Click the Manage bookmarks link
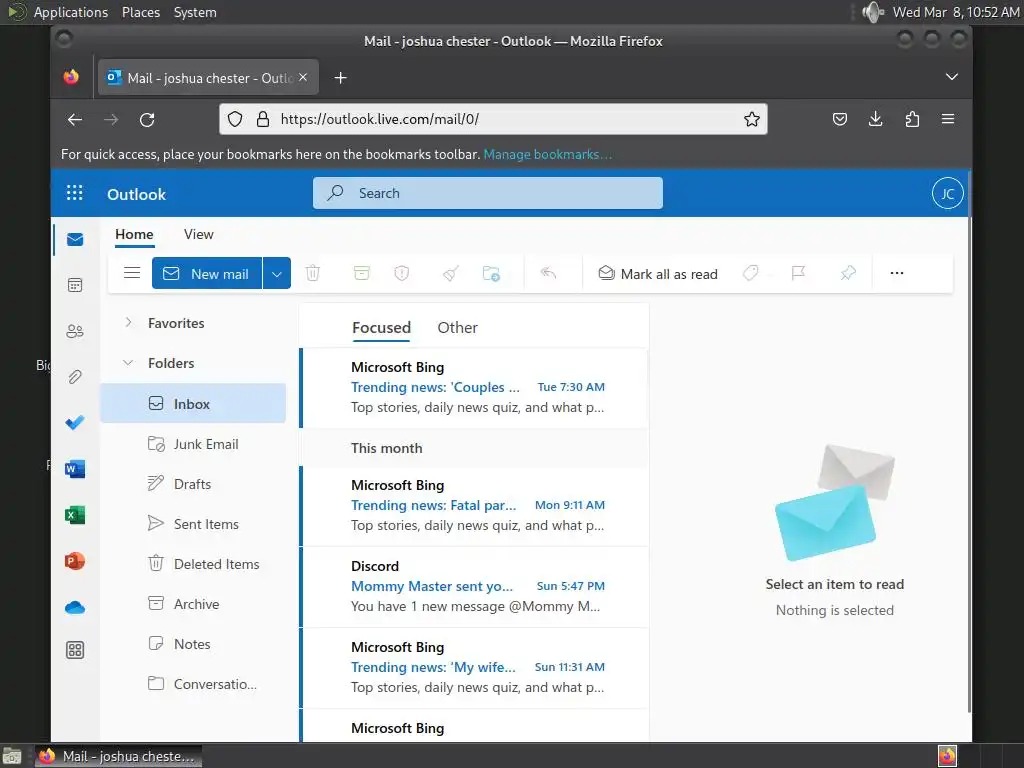 click(547, 155)
